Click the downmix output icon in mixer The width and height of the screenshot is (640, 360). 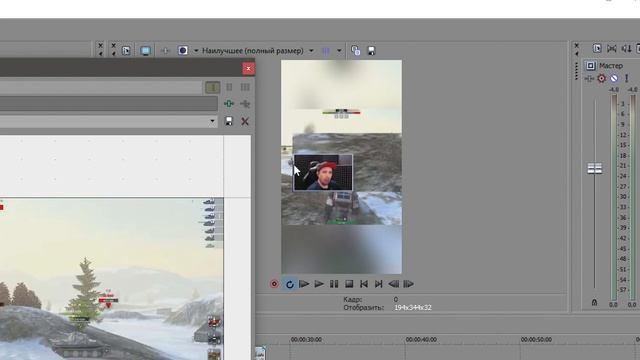point(611,49)
